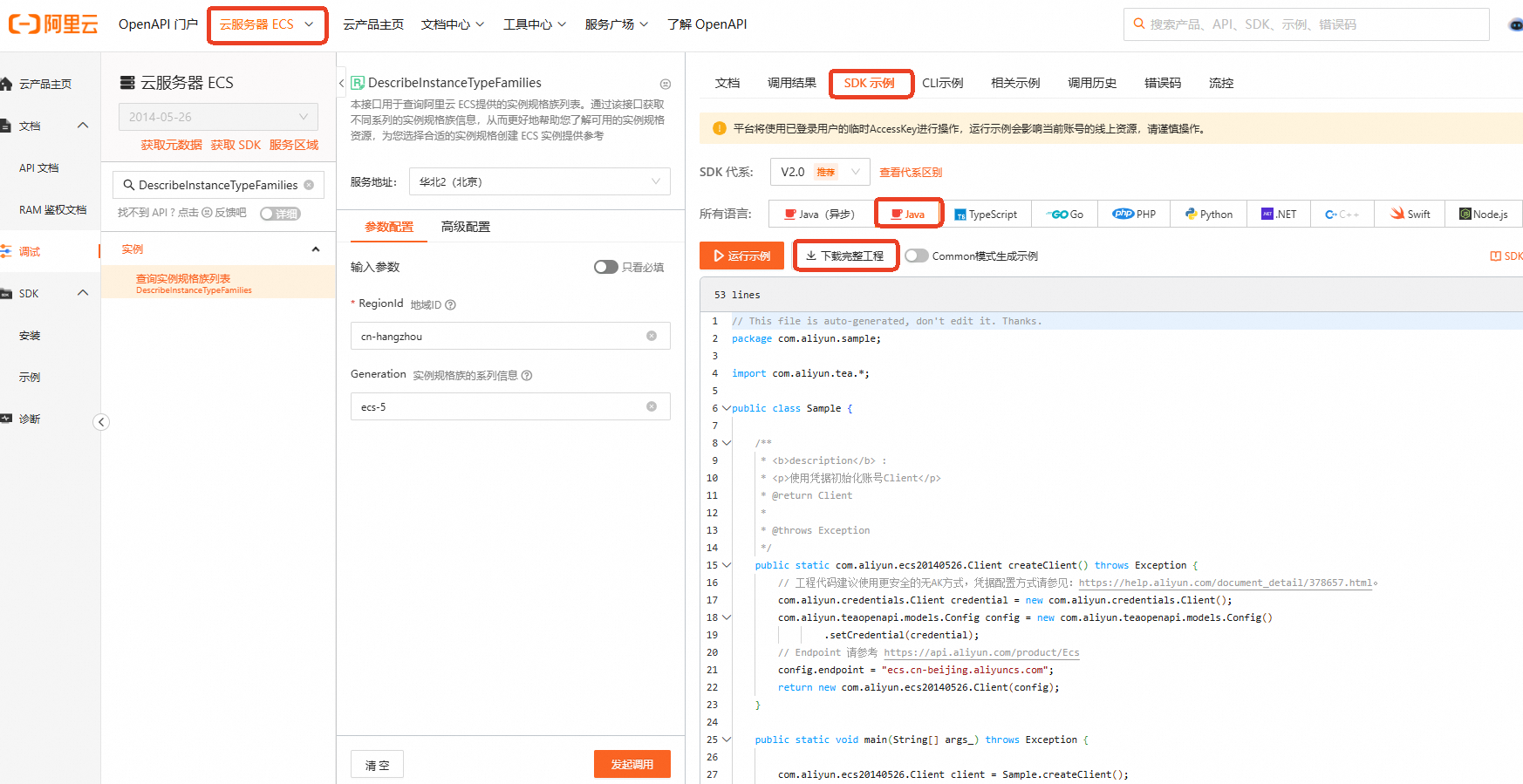Select the TypeScript language option
The height and width of the screenshot is (784, 1523).
[987, 214]
